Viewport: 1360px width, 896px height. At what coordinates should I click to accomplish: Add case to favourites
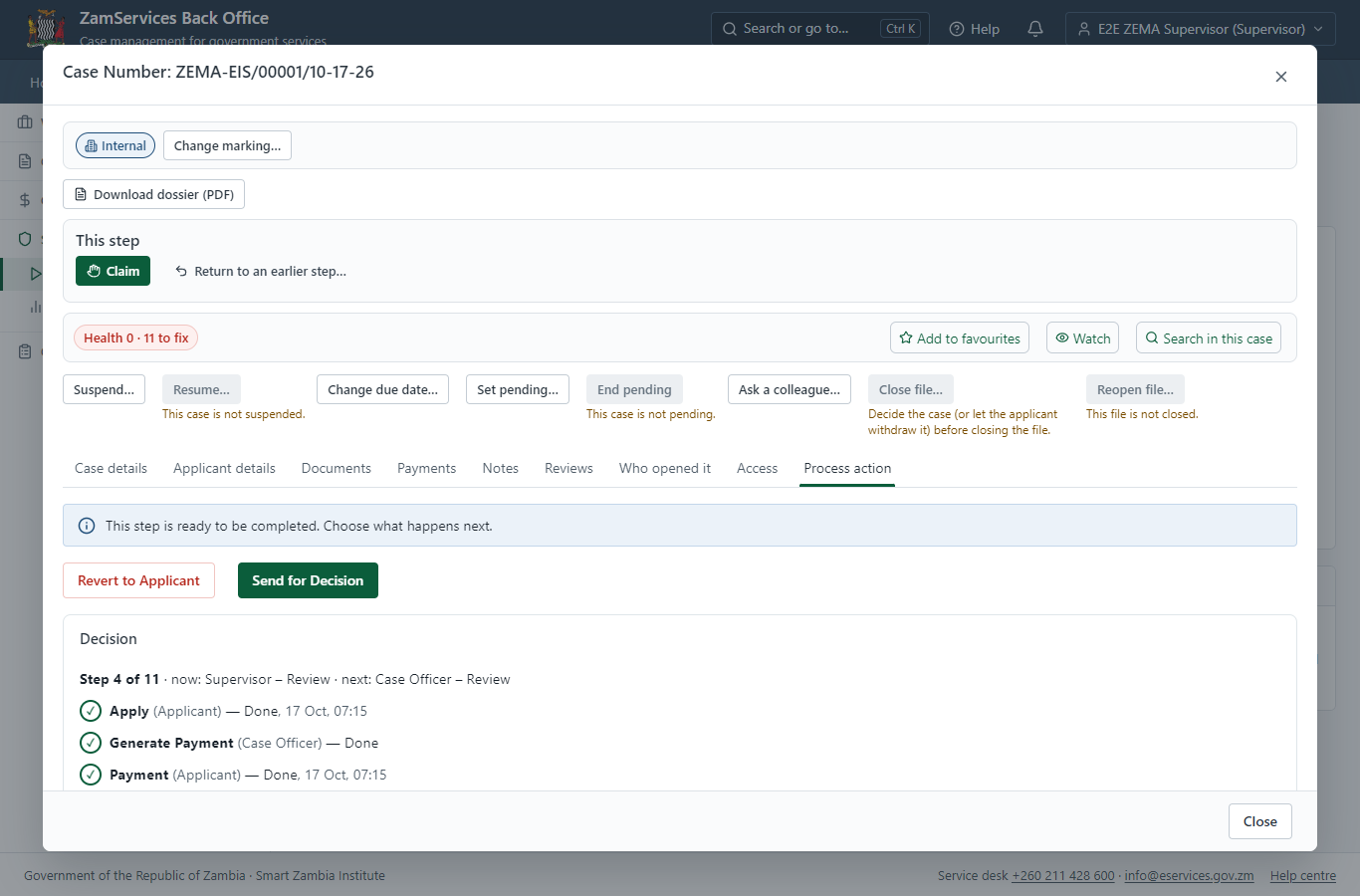[960, 337]
